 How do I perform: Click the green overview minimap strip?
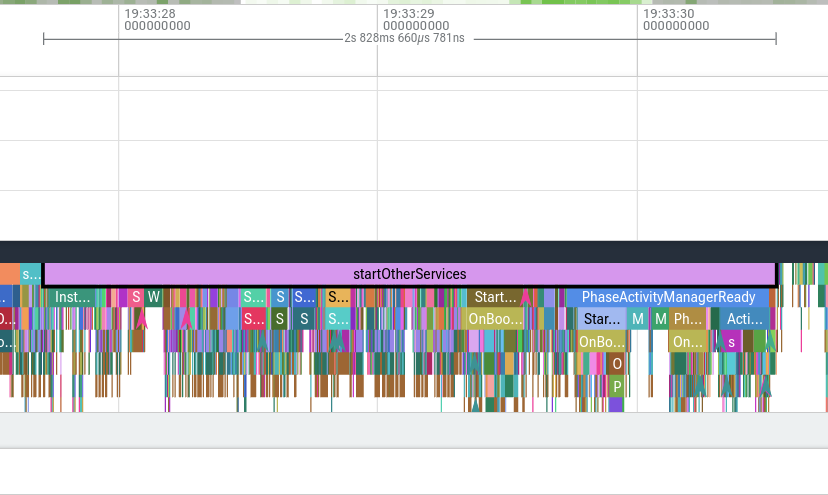click(414, 2)
